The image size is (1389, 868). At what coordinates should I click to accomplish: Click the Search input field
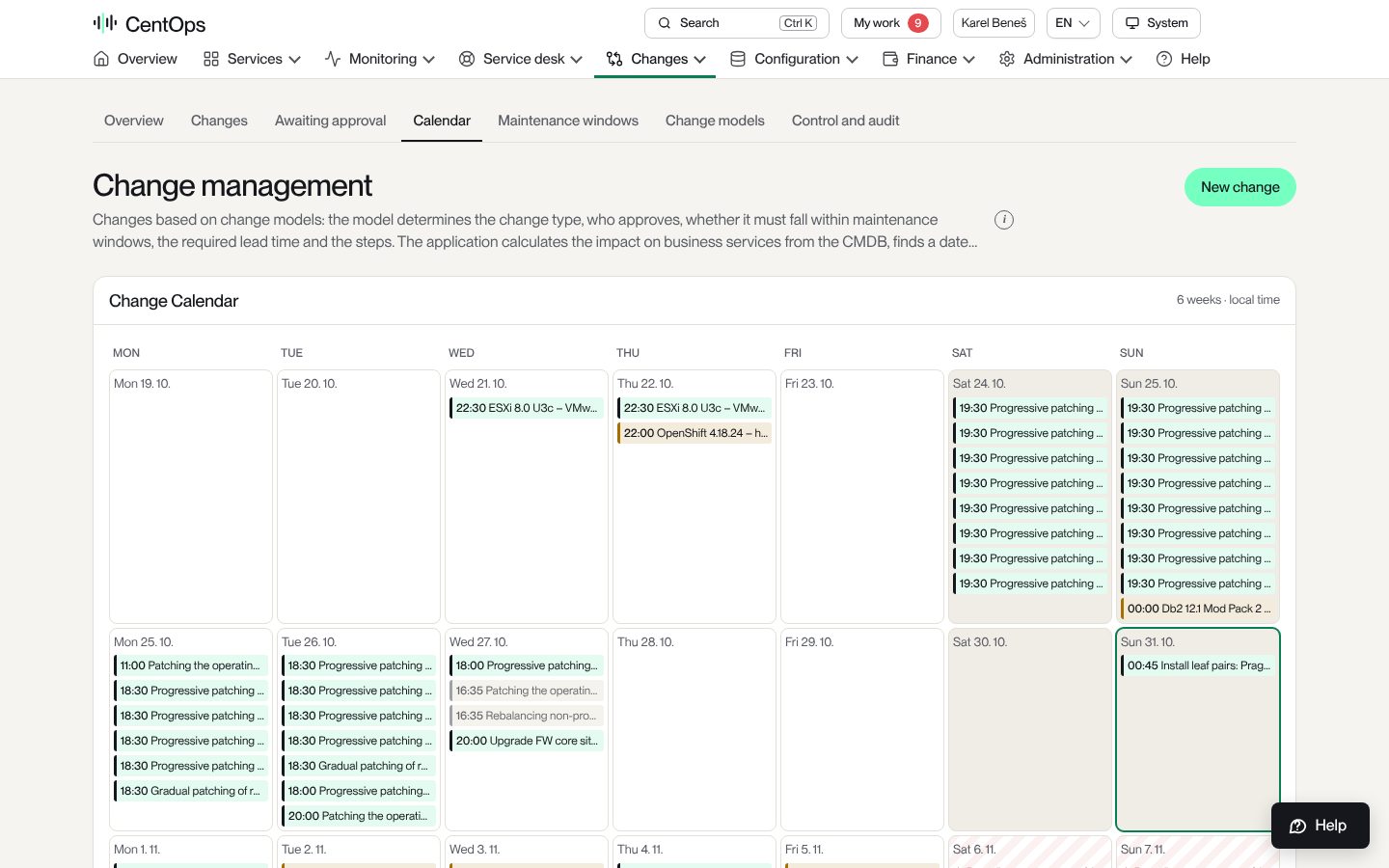(737, 23)
